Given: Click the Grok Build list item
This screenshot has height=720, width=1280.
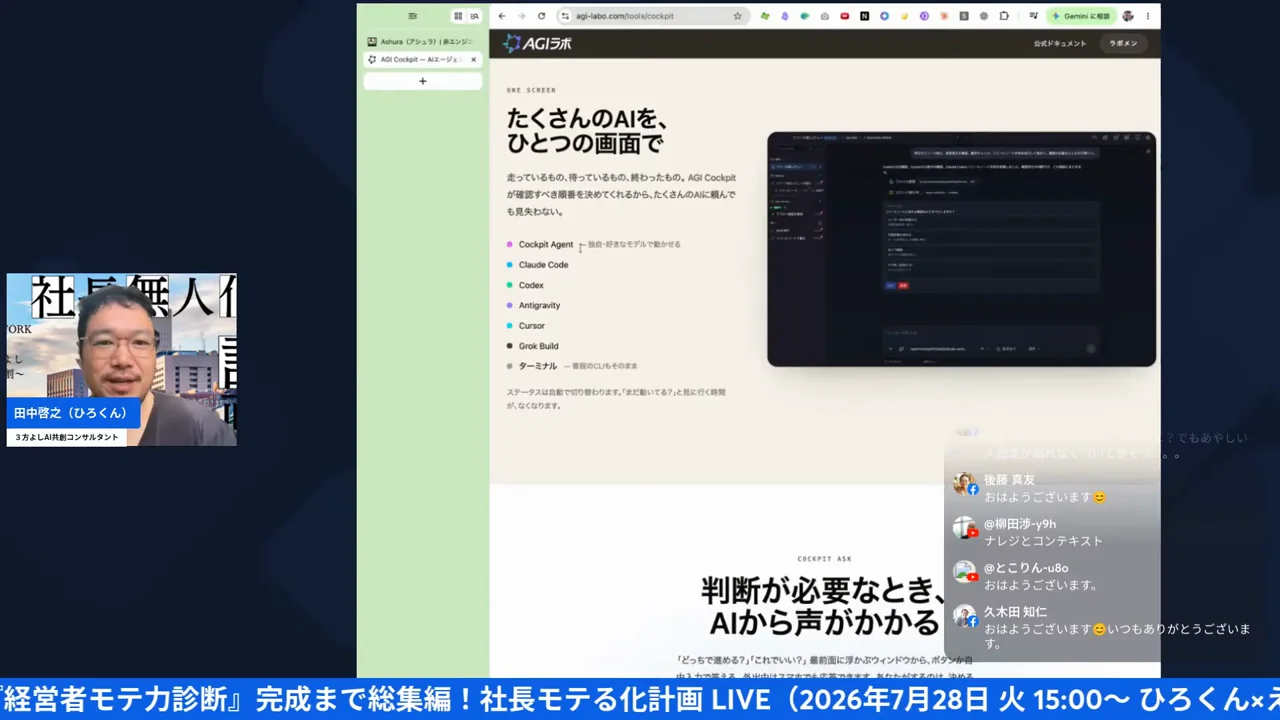Looking at the screenshot, I should (x=538, y=346).
